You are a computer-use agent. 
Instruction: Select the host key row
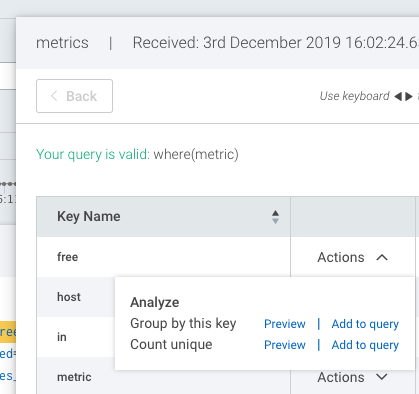[76, 297]
